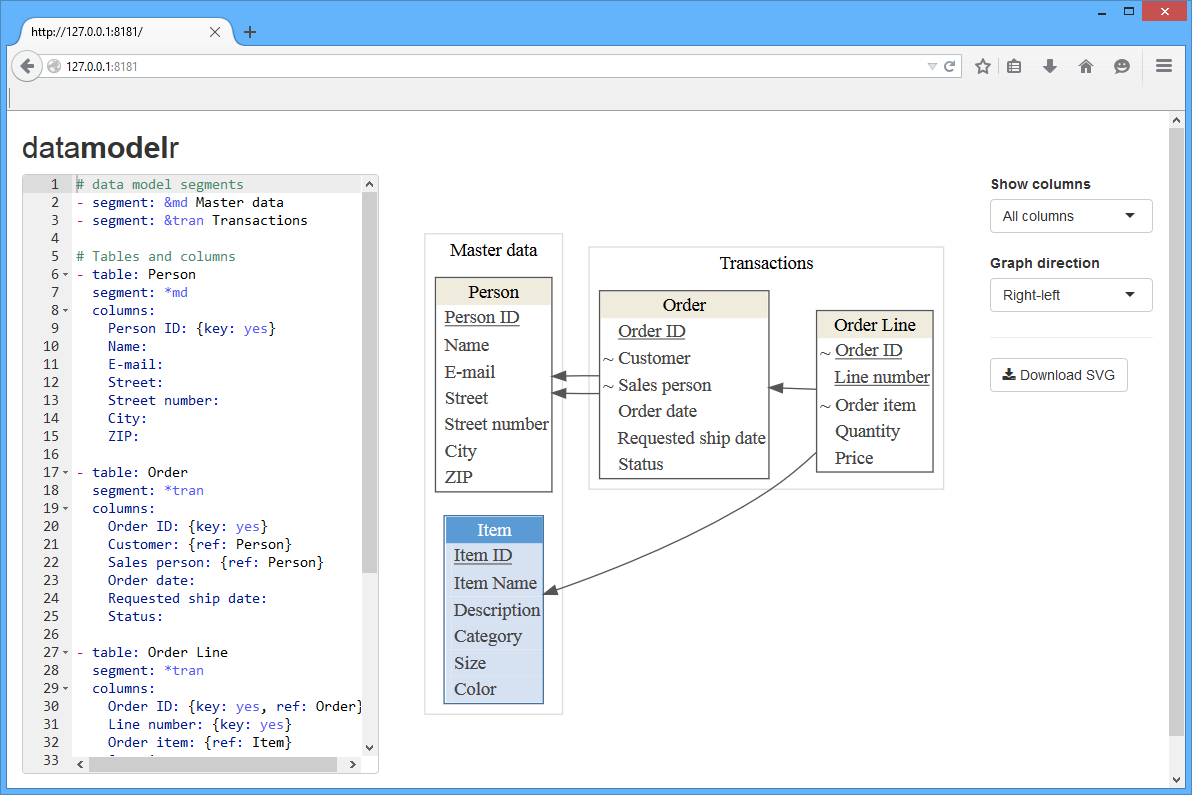
Task: Click the '# Tables and columns' comment line
Action: [x=156, y=256]
